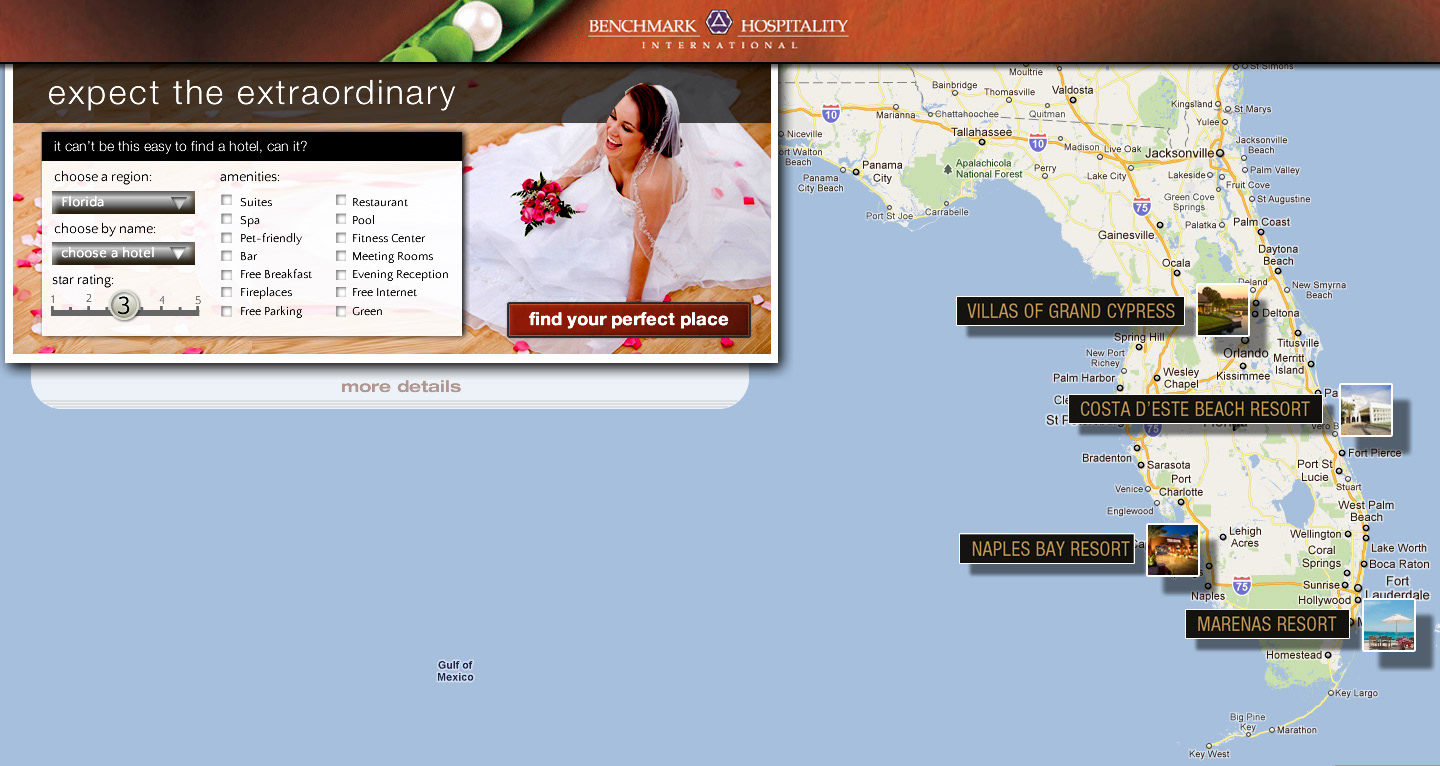Click the Naples city label on map
The width and height of the screenshot is (1440, 766).
click(1208, 596)
